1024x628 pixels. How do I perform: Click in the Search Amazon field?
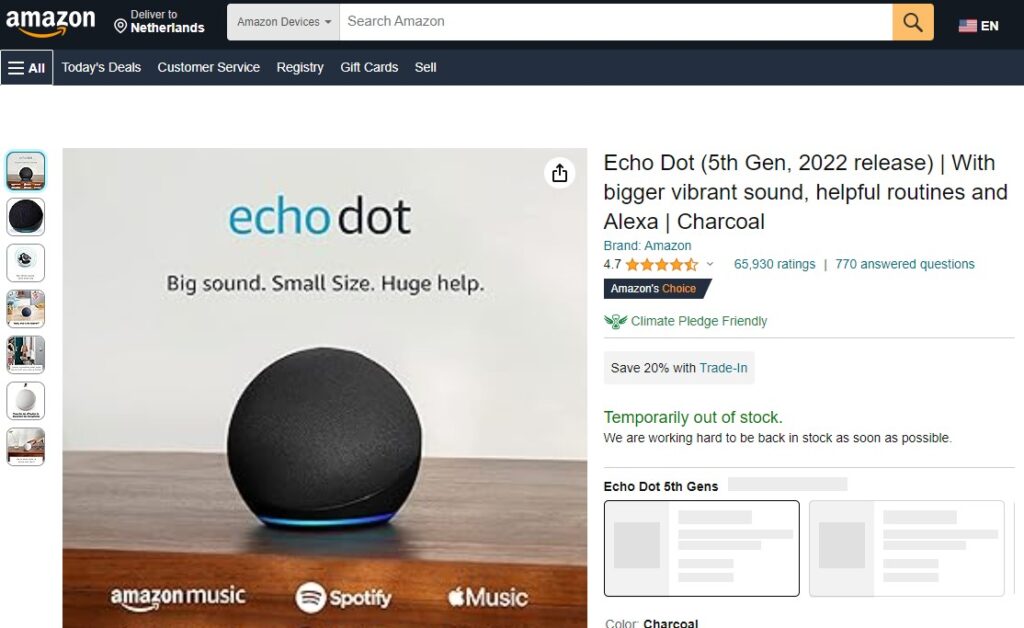click(x=616, y=22)
